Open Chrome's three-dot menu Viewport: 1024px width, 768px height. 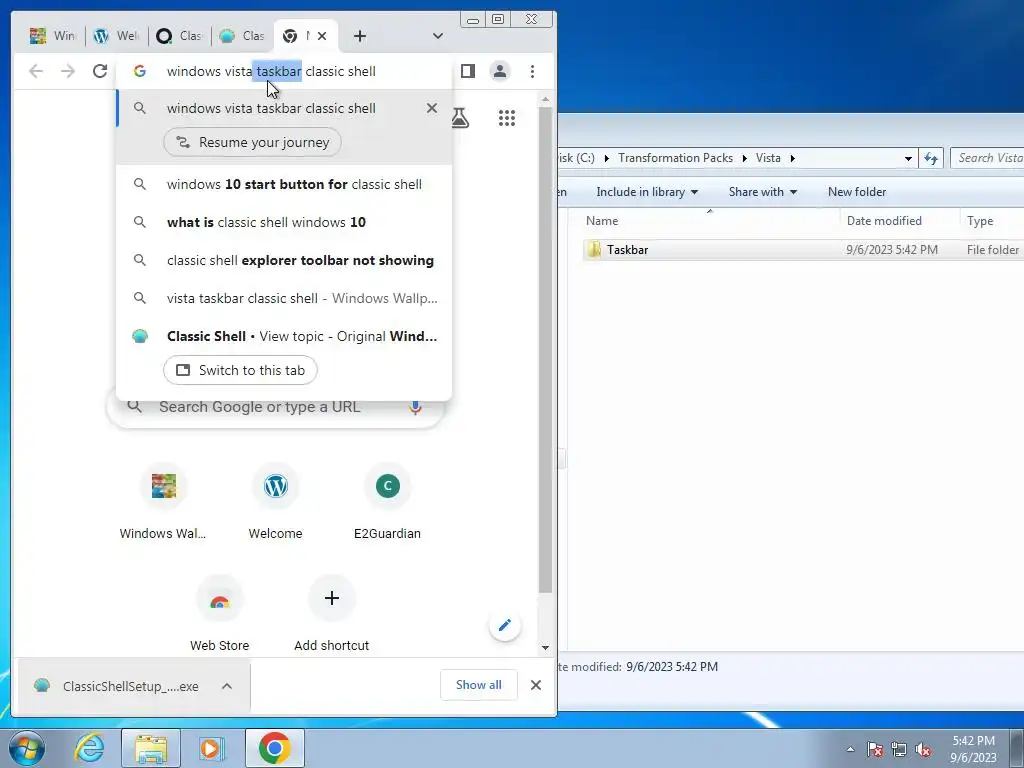pos(532,71)
